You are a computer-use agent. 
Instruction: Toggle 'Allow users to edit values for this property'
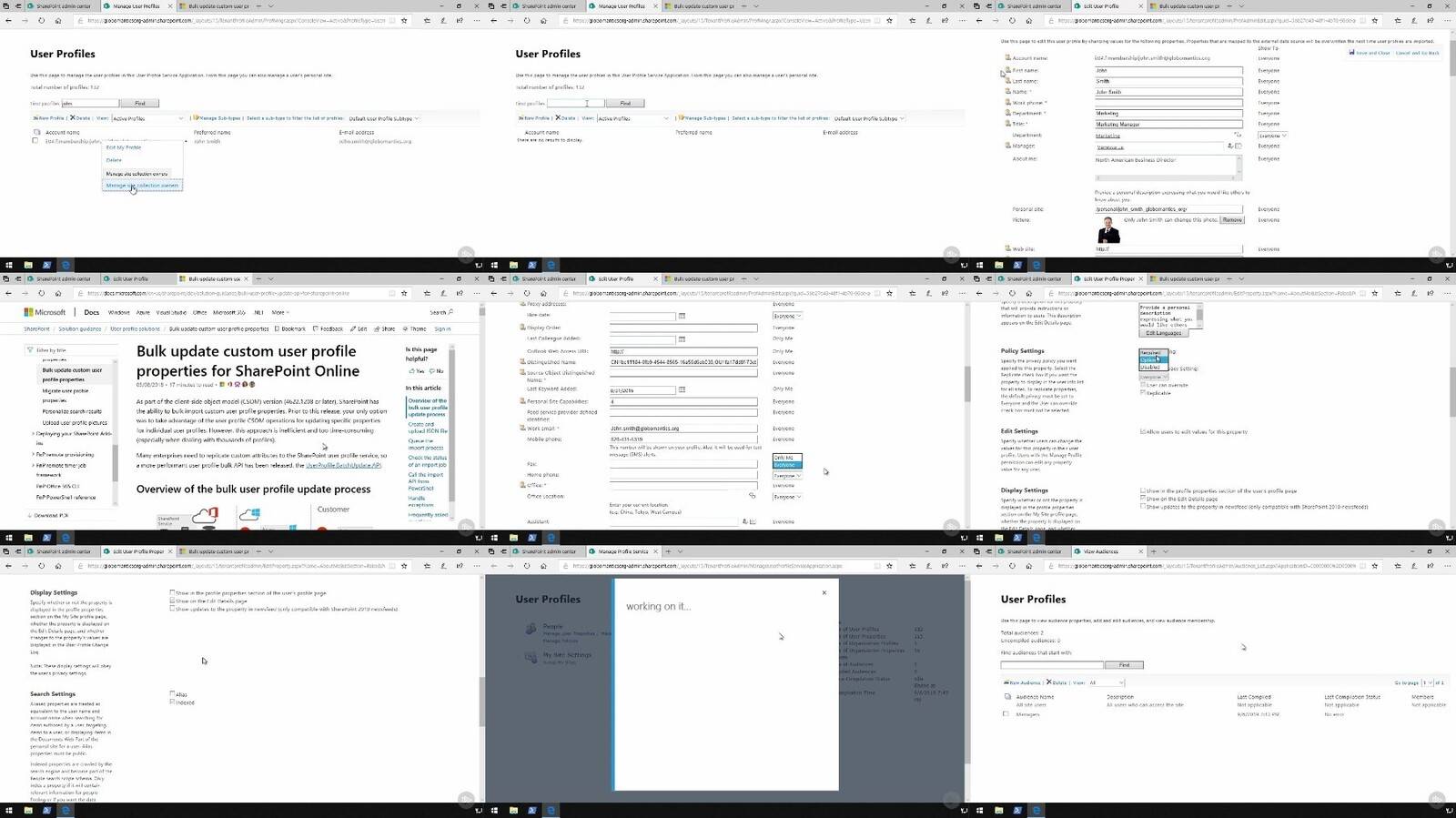(1143, 431)
